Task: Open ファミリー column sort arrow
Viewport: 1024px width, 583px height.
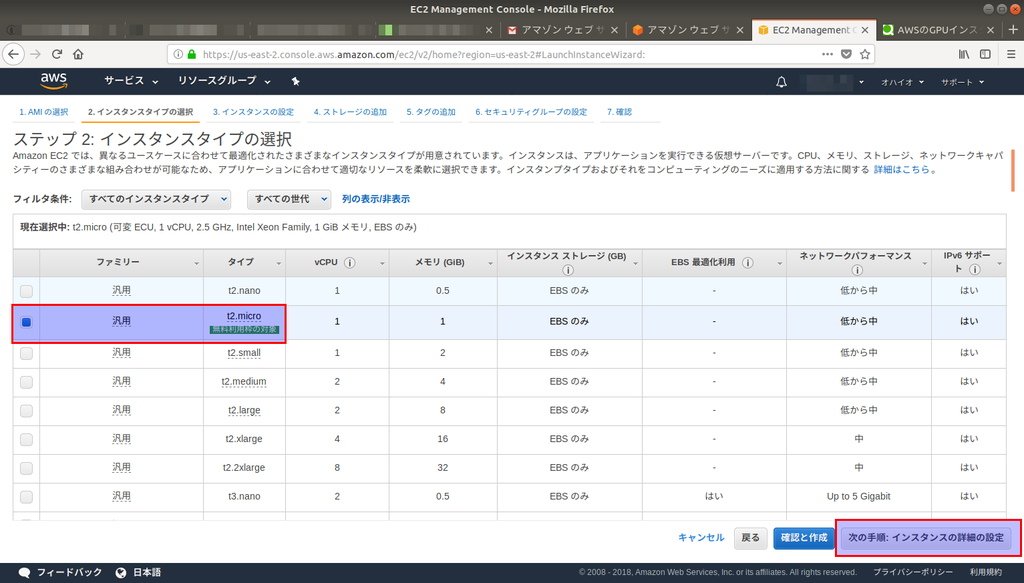Action: tap(196, 263)
